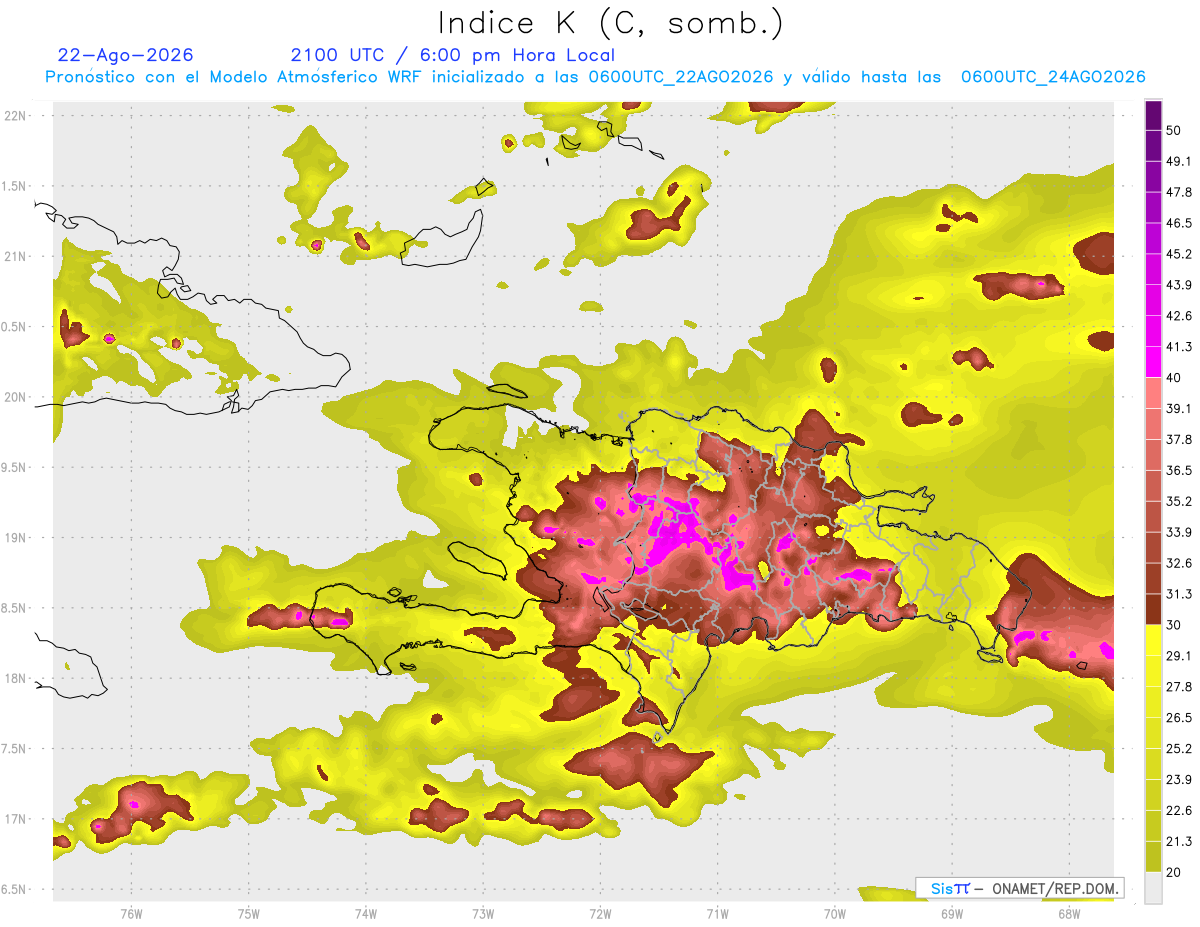This screenshot has width=1200, height=927.
Task: Click valid-until time '0600UTC_24AGO2026'
Action: tap(1053, 77)
